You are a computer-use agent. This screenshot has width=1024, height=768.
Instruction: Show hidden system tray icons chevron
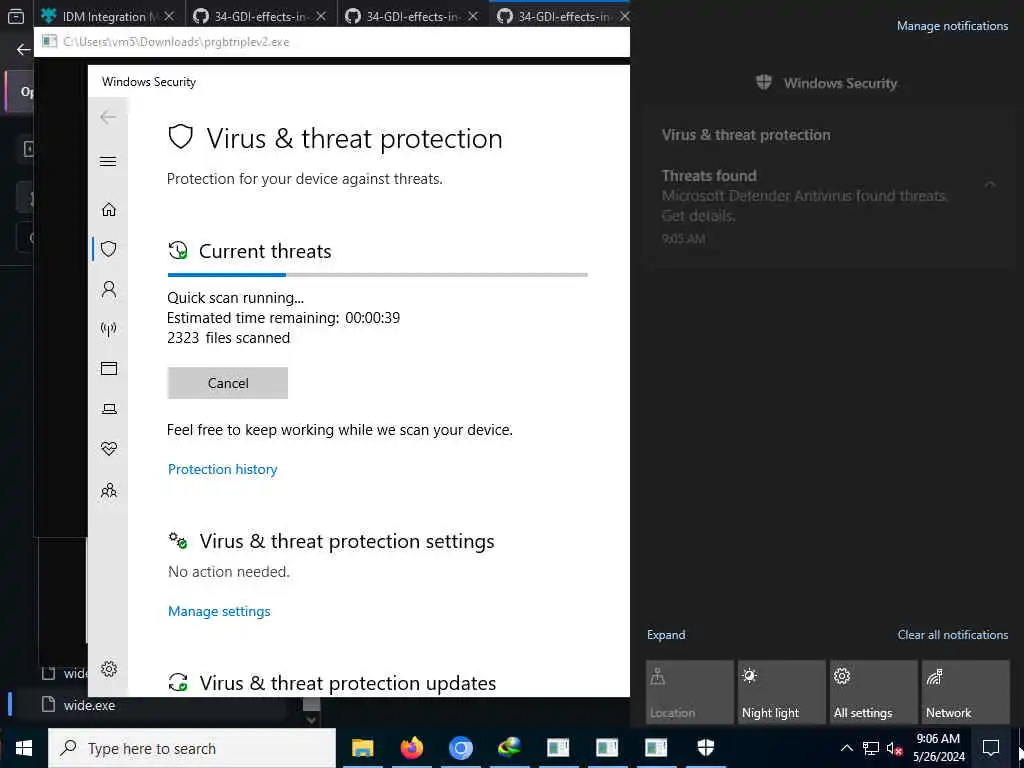846,748
